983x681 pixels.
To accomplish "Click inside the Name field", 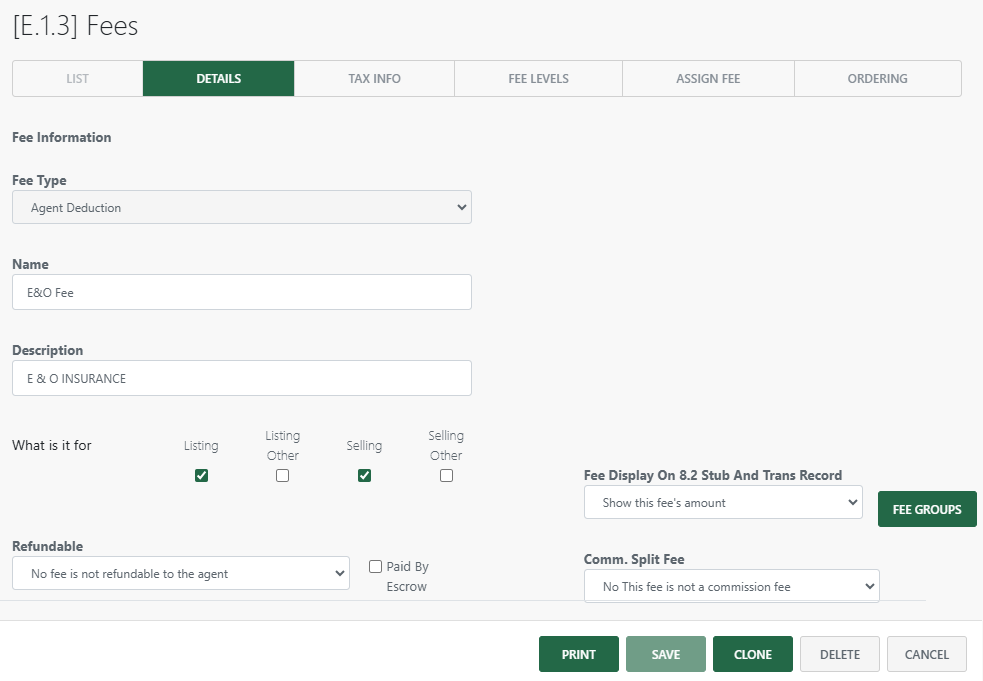I will [241, 292].
